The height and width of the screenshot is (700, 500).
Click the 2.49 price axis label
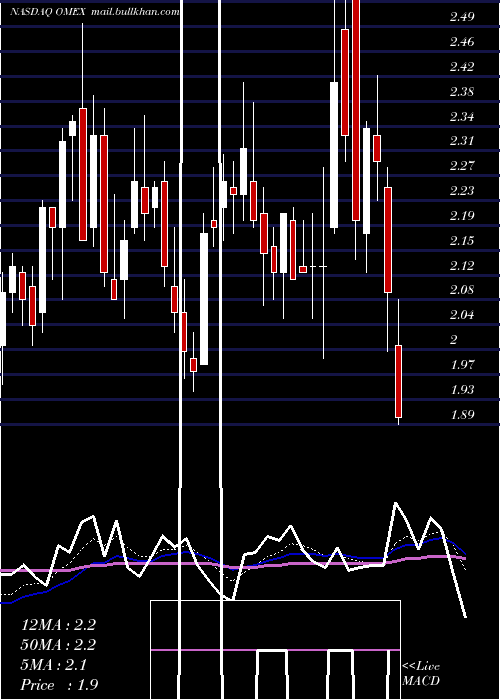coord(462,17)
